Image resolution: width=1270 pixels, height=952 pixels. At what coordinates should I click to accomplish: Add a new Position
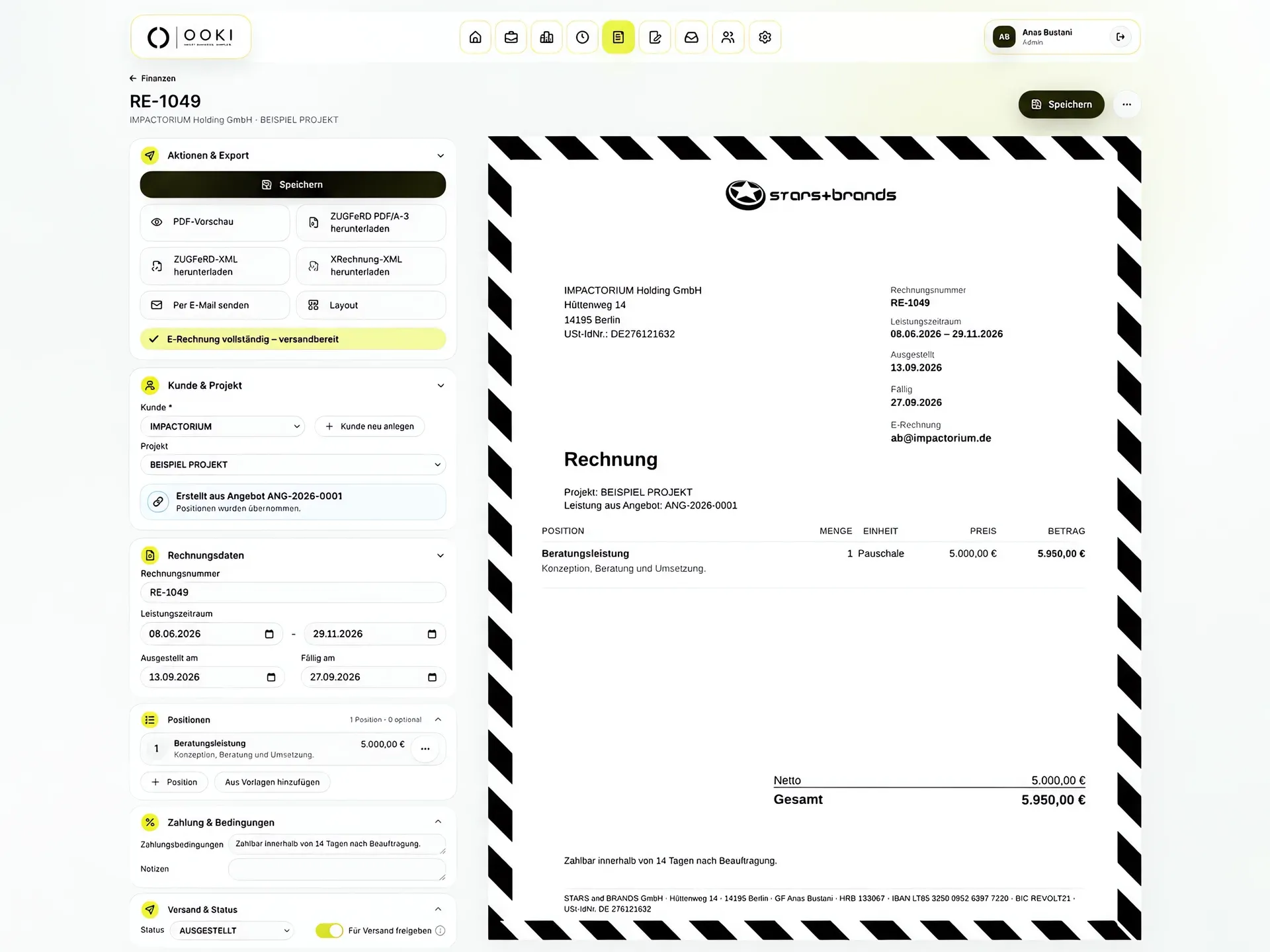pyautogui.click(x=174, y=782)
